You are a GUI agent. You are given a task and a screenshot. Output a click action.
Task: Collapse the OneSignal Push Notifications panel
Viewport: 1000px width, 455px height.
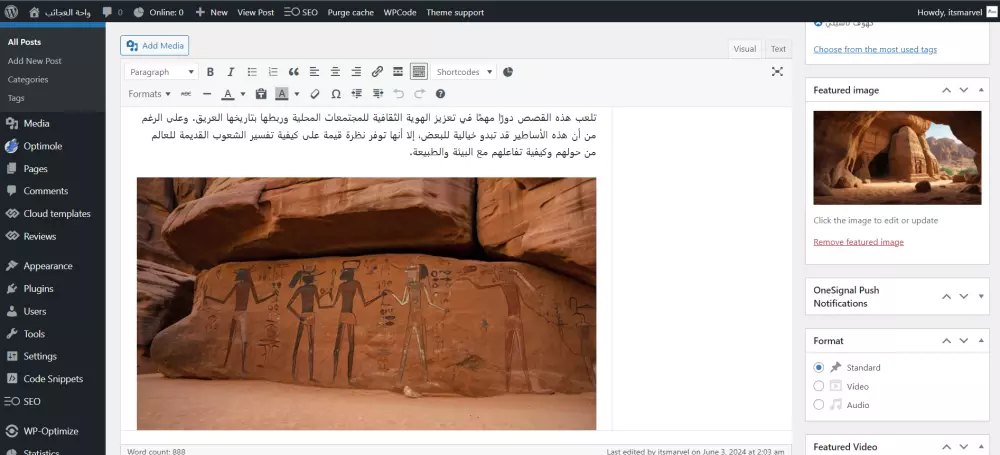[981, 296]
